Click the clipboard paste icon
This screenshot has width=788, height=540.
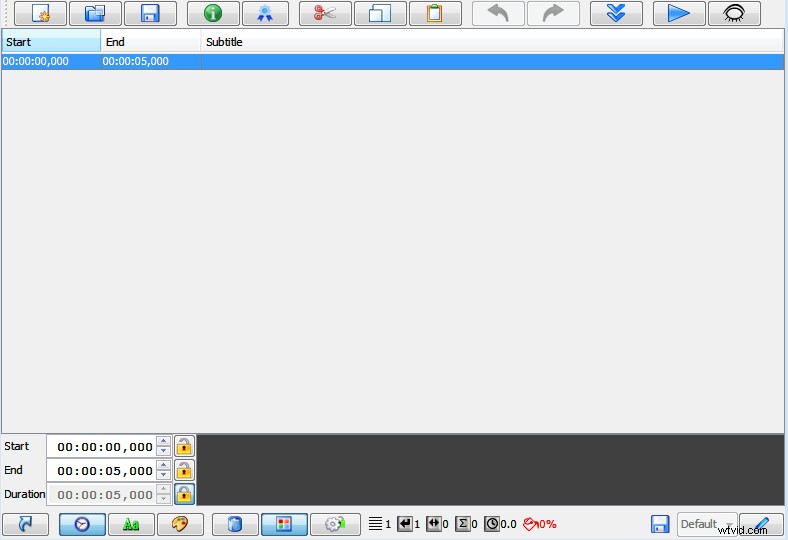[435, 14]
